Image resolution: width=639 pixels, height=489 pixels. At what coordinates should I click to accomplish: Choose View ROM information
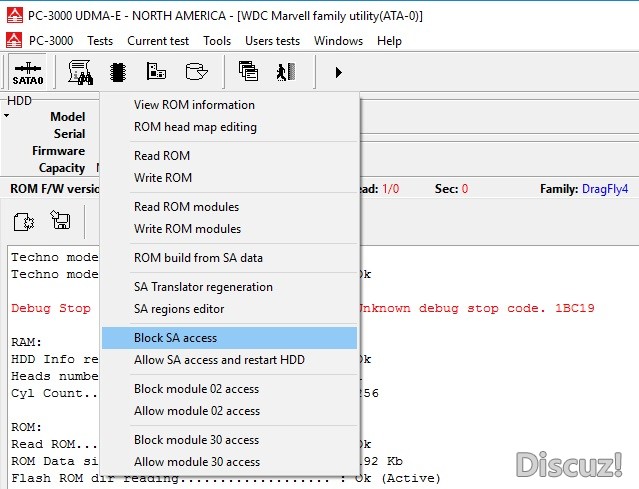[194, 105]
